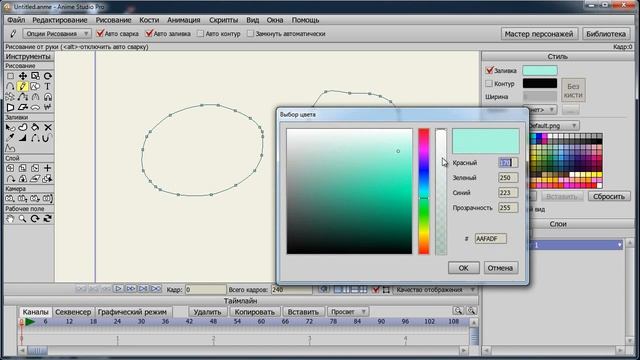Click the black Контур color swatch
The width and height of the screenshot is (640, 360).
540,83
